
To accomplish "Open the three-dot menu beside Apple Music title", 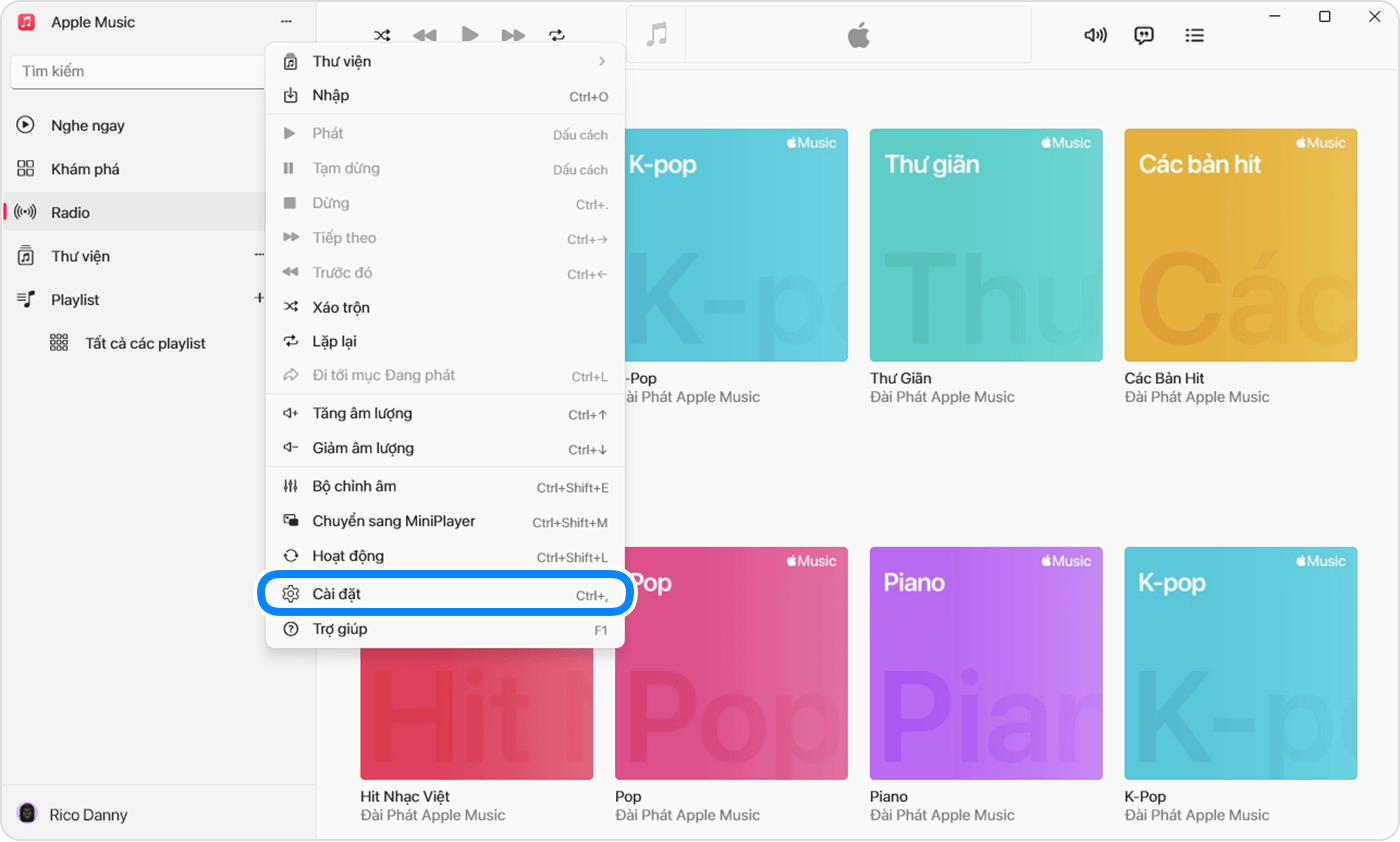I will (x=287, y=22).
